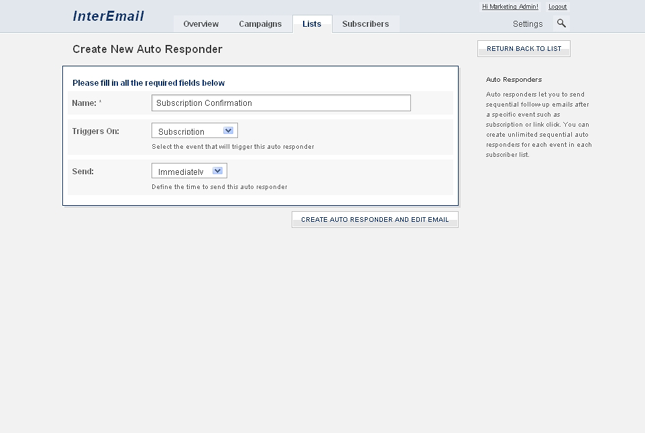Viewport: 645px width, 433px height.
Task: Select the Lists tab
Action: coord(312,24)
